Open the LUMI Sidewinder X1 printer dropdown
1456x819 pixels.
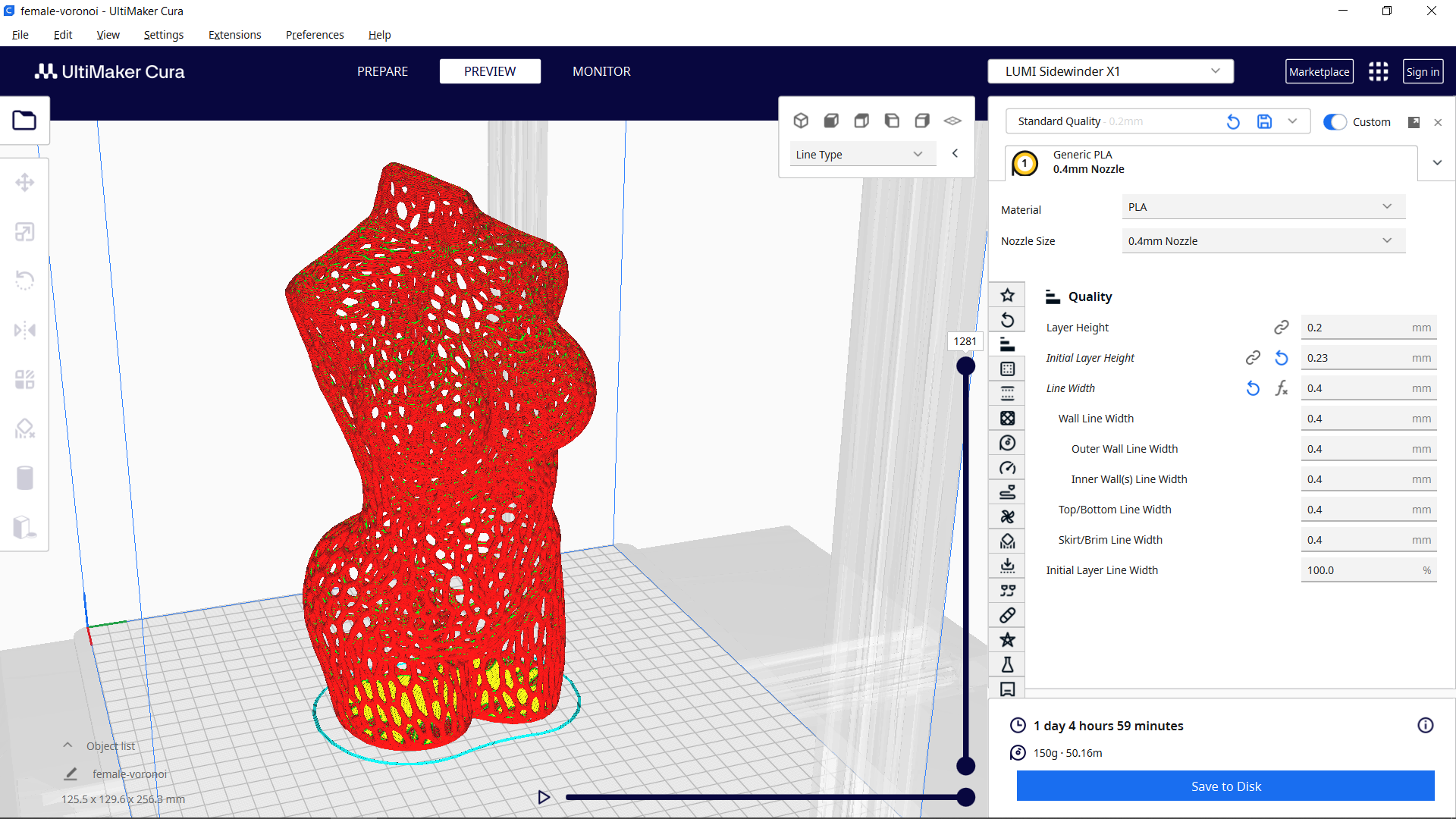pos(1109,71)
